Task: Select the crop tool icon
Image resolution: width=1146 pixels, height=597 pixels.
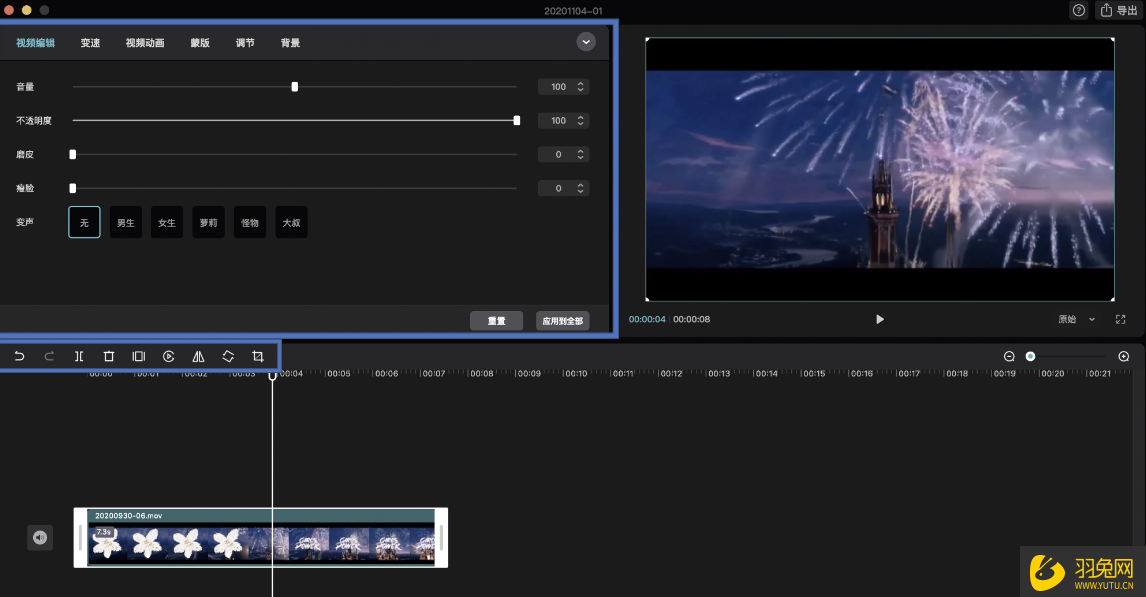Action: tap(258, 356)
